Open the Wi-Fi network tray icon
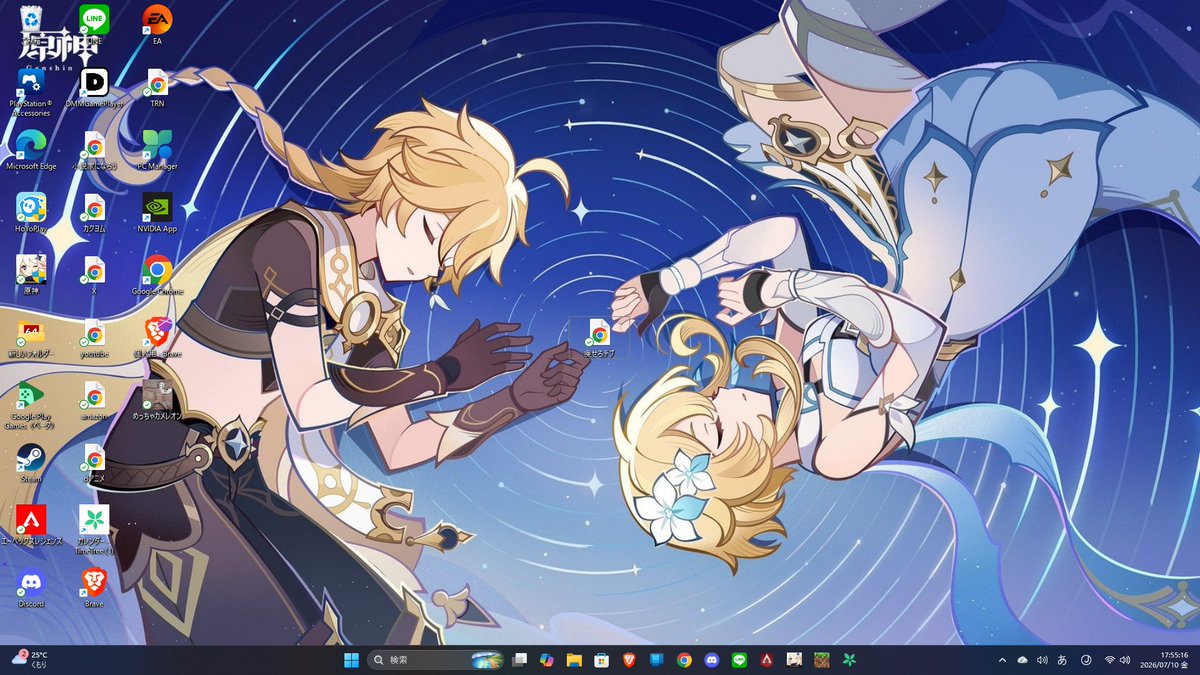The width and height of the screenshot is (1200, 675). (x=1110, y=660)
